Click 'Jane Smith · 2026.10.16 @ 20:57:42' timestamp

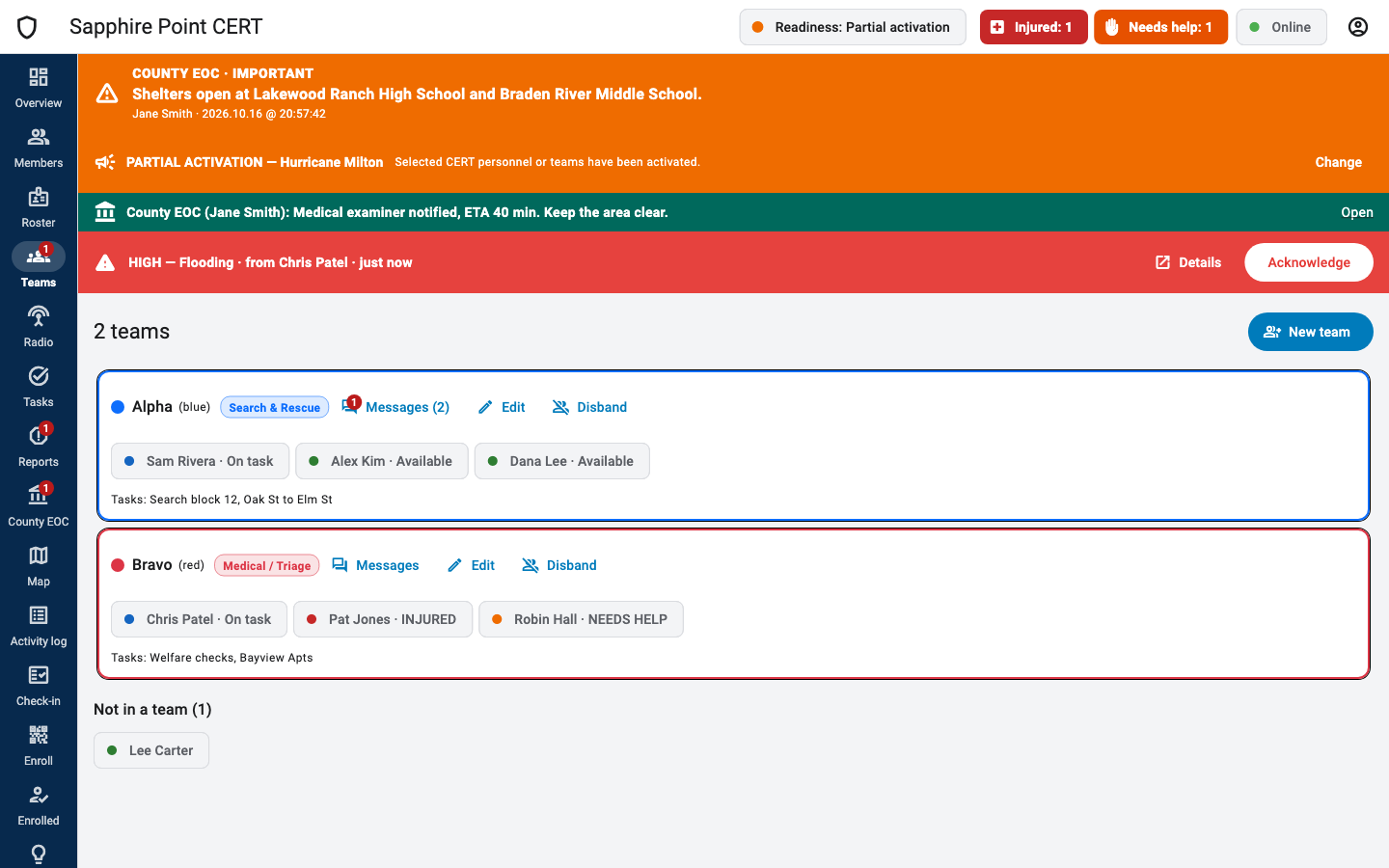229,114
